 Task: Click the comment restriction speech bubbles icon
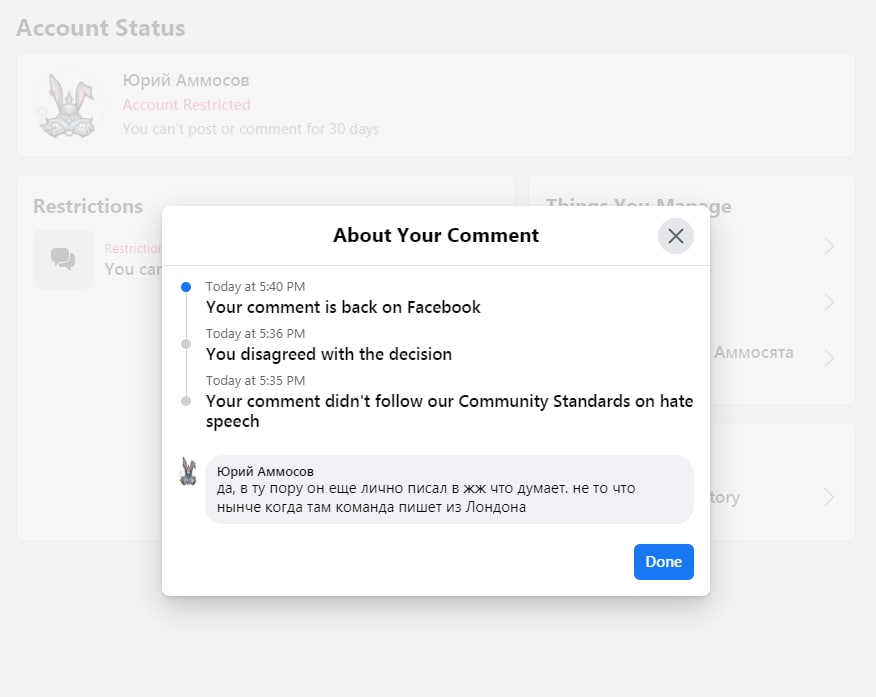pyautogui.click(x=63, y=259)
